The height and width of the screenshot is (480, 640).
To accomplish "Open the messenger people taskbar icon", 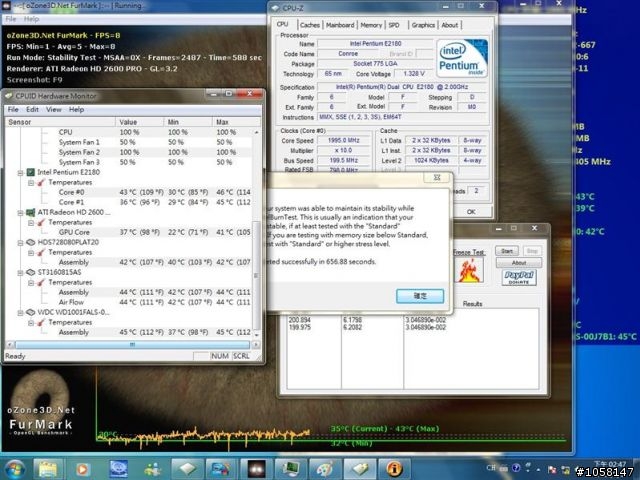I will coord(152,469).
